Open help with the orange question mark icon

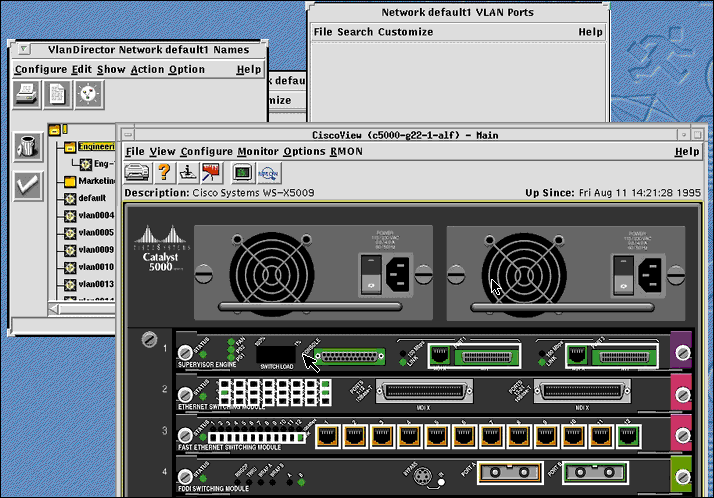pos(164,173)
